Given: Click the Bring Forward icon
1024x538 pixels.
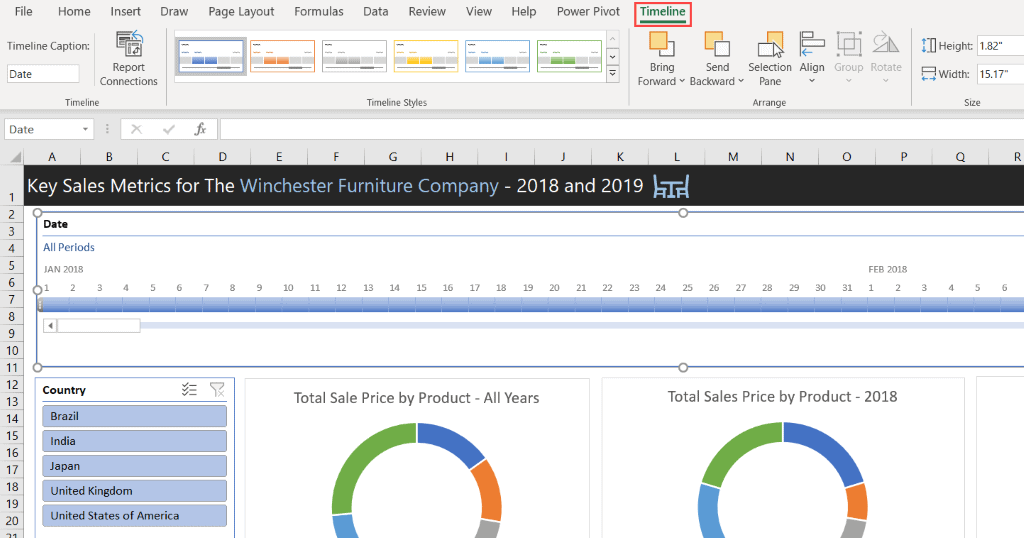Looking at the screenshot, I should [x=661, y=45].
